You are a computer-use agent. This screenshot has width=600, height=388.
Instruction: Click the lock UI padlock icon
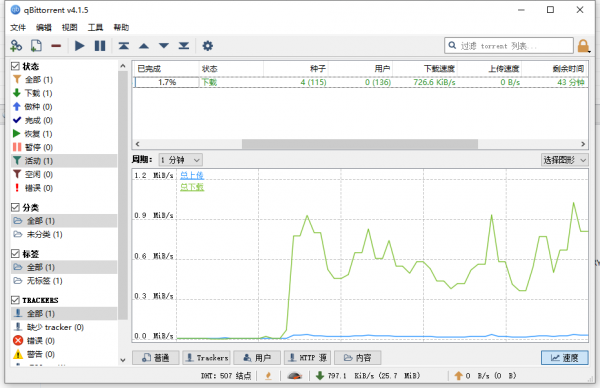pyautogui.click(x=583, y=46)
